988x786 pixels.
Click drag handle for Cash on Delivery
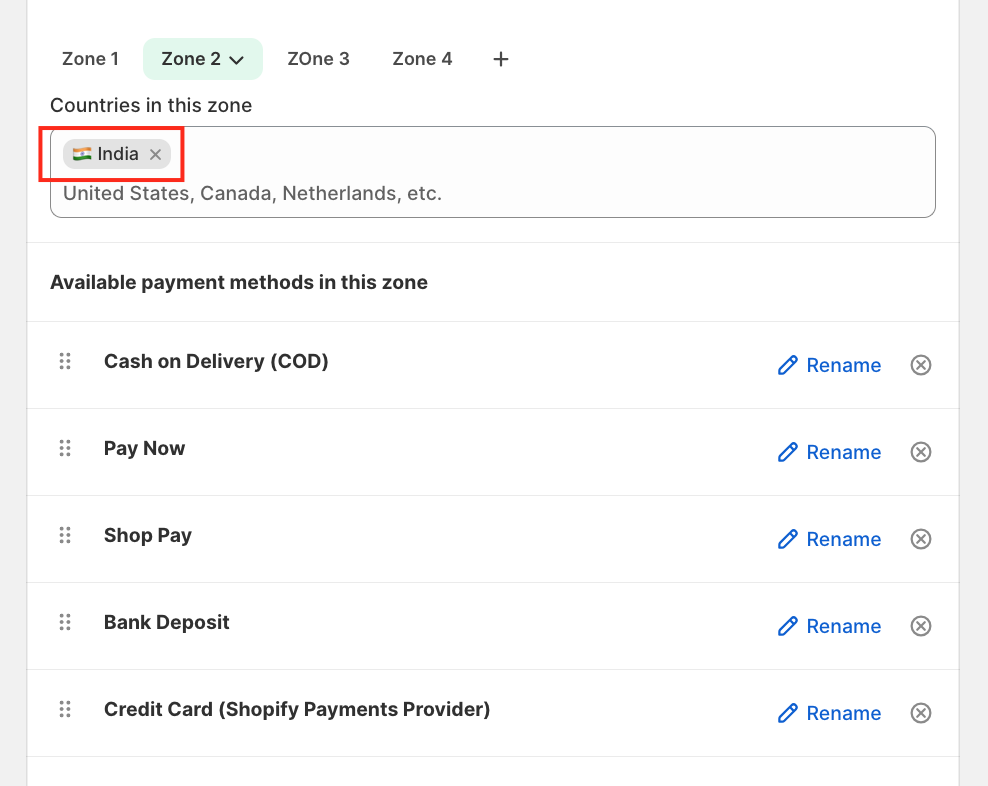point(65,361)
